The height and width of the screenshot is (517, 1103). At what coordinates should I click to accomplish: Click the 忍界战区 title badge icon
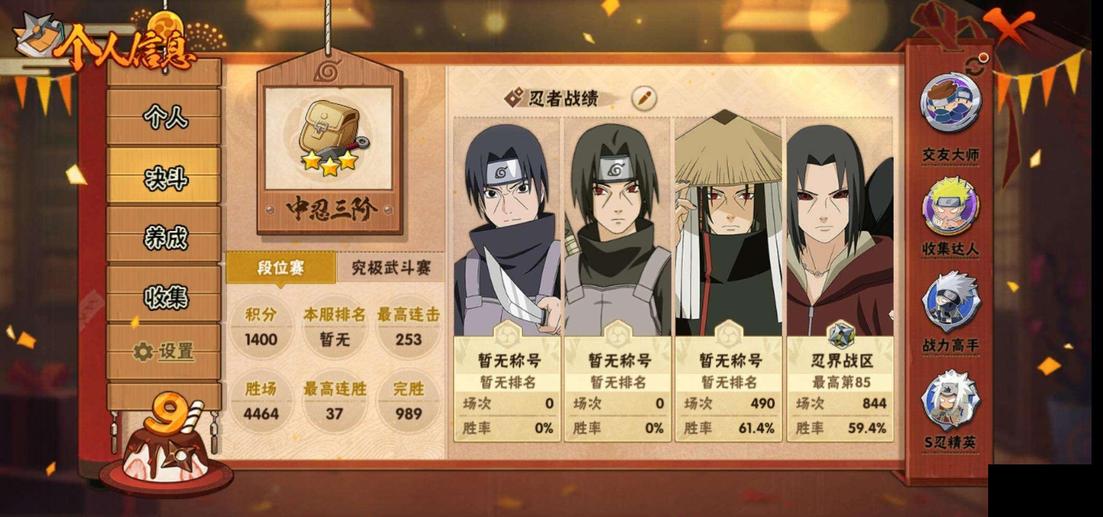click(x=840, y=336)
